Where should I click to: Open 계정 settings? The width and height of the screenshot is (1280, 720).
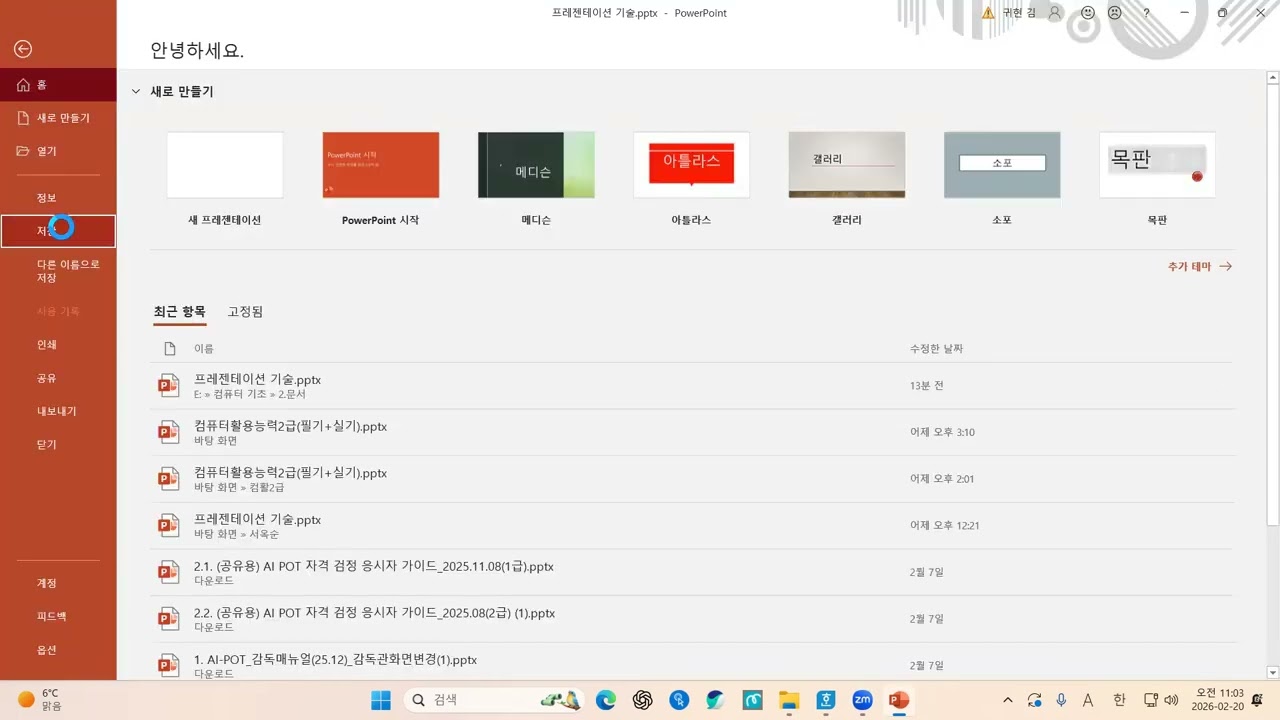click(58, 583)
